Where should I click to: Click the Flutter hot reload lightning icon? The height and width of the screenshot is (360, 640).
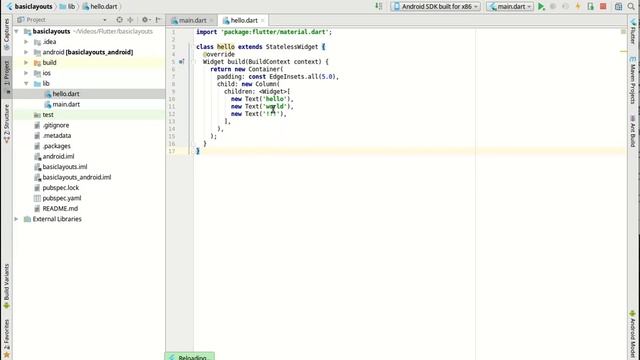(578, 7)
